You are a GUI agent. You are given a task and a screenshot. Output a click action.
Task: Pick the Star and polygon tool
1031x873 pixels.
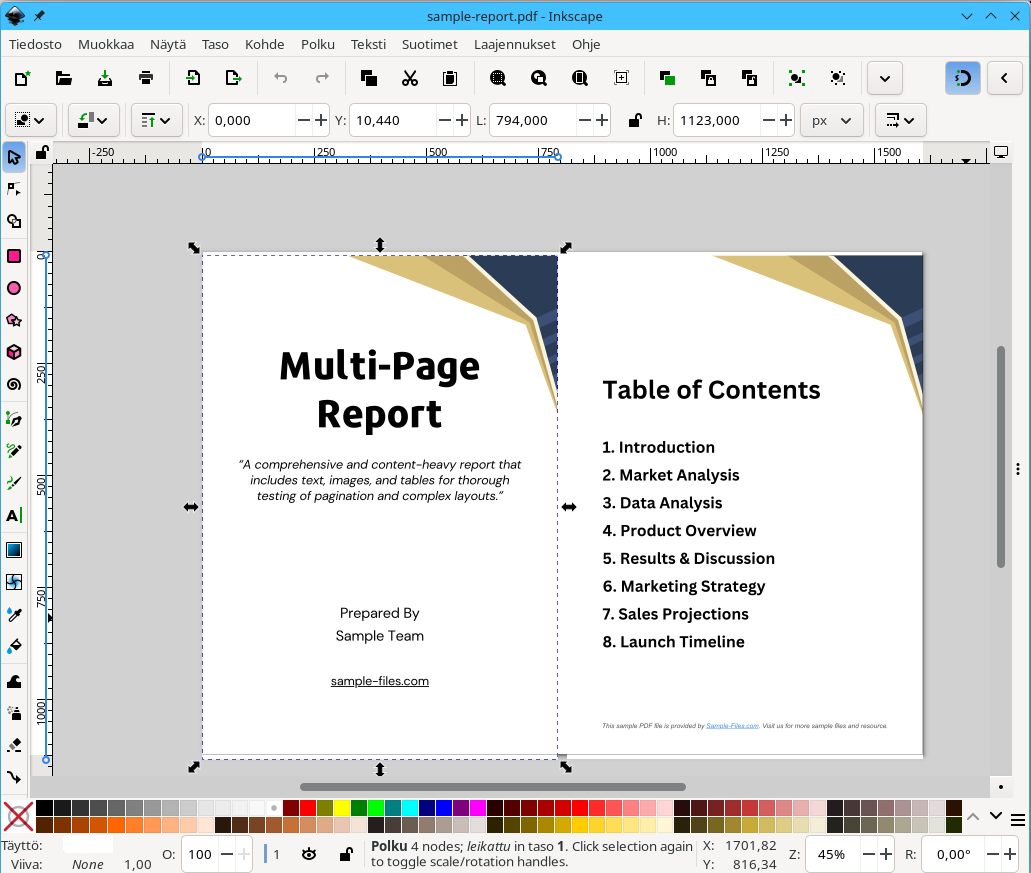point(14,321)
